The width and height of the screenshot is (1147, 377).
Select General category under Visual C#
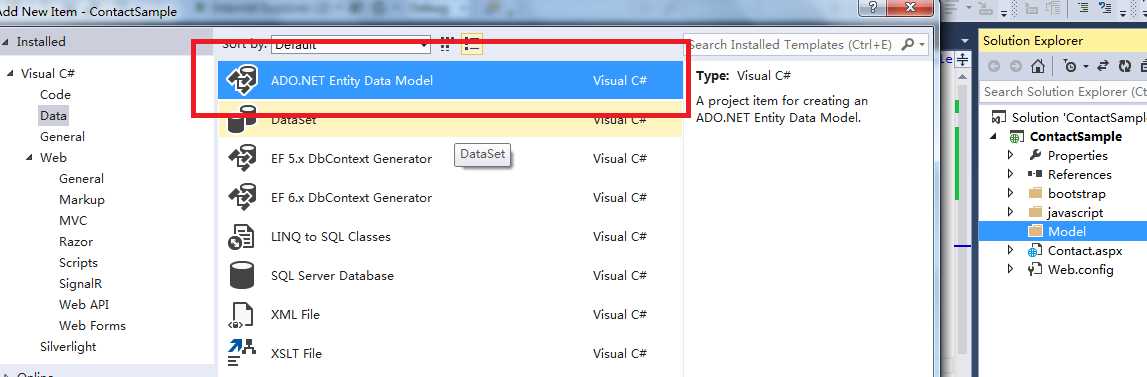point(62,136)
